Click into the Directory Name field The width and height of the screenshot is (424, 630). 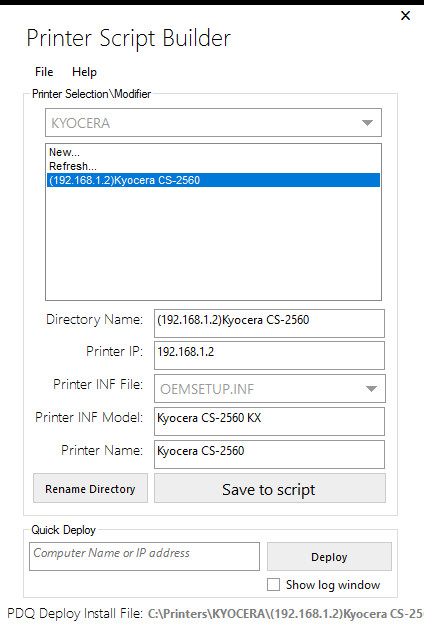[x=269, y=323]
